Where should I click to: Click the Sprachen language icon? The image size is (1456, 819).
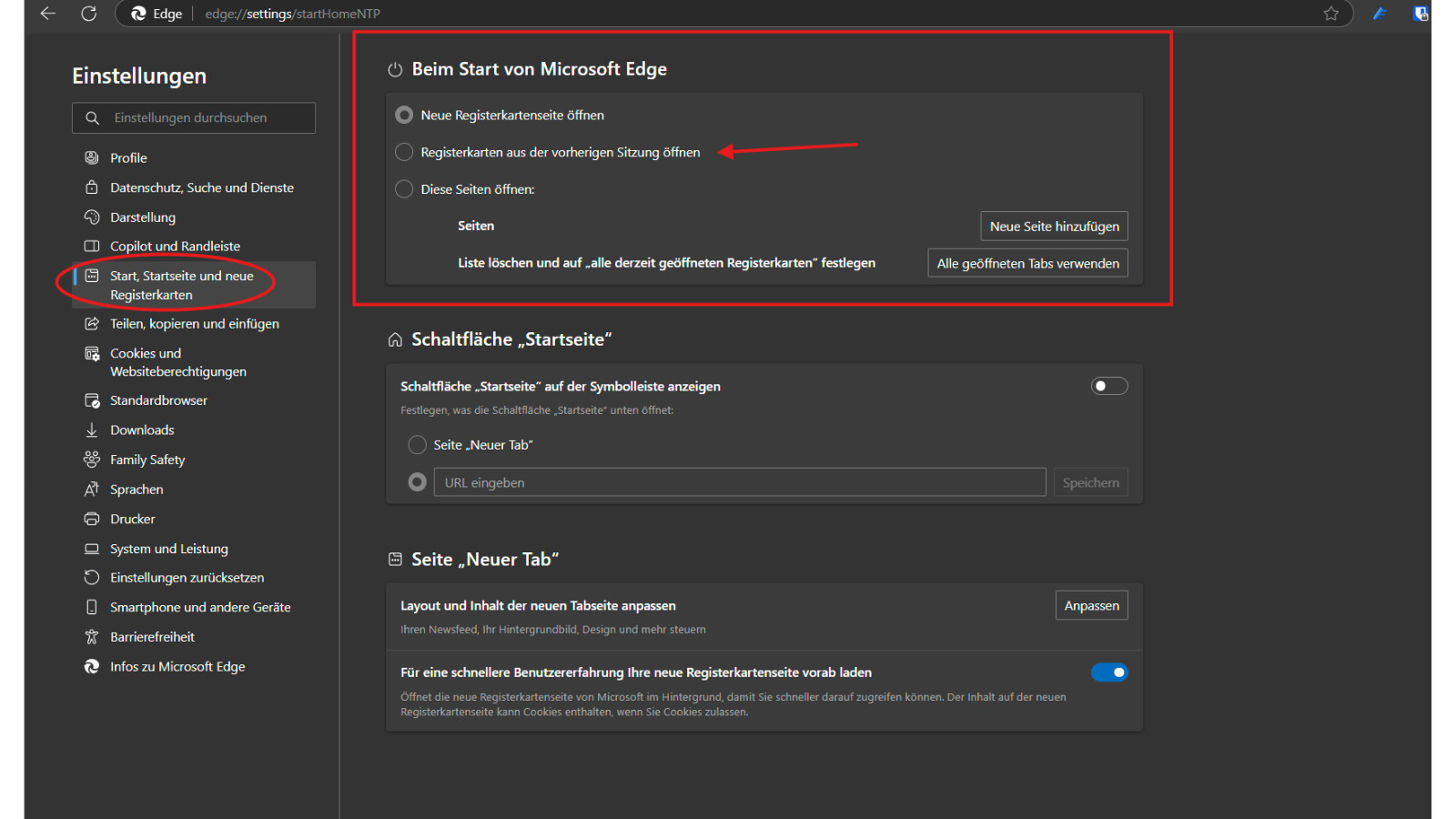pos(92,490)
